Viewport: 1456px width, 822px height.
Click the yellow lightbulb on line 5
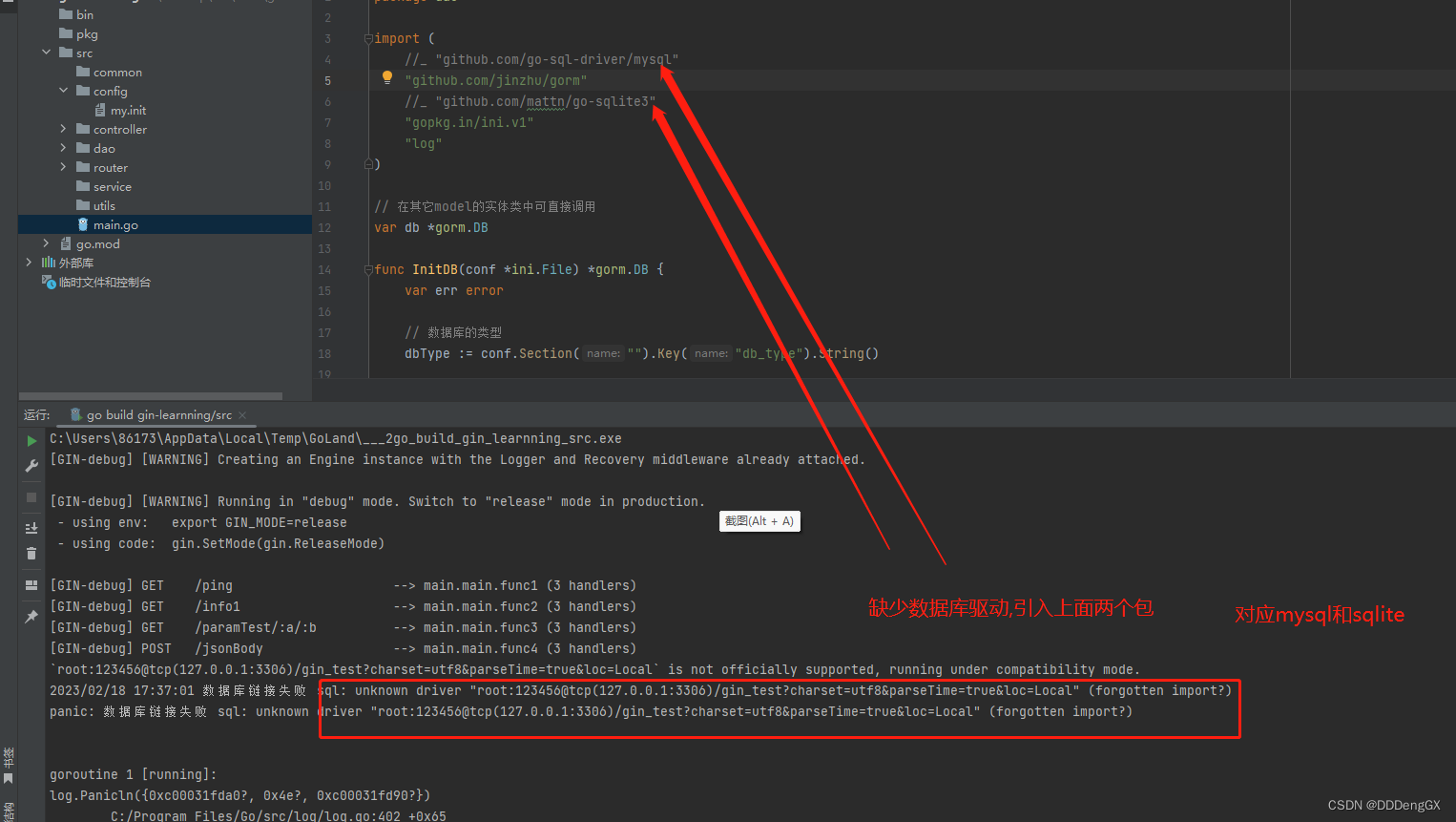pos(387,78)
